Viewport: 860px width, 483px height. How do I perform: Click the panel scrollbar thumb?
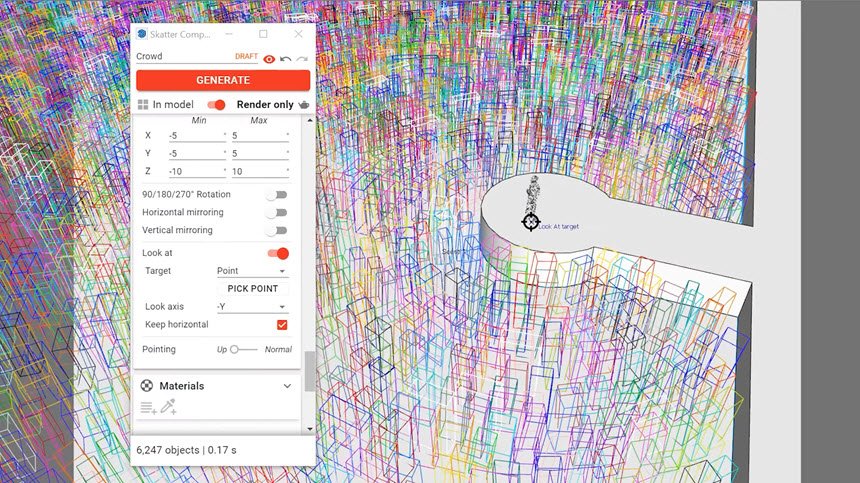[310, 371]
